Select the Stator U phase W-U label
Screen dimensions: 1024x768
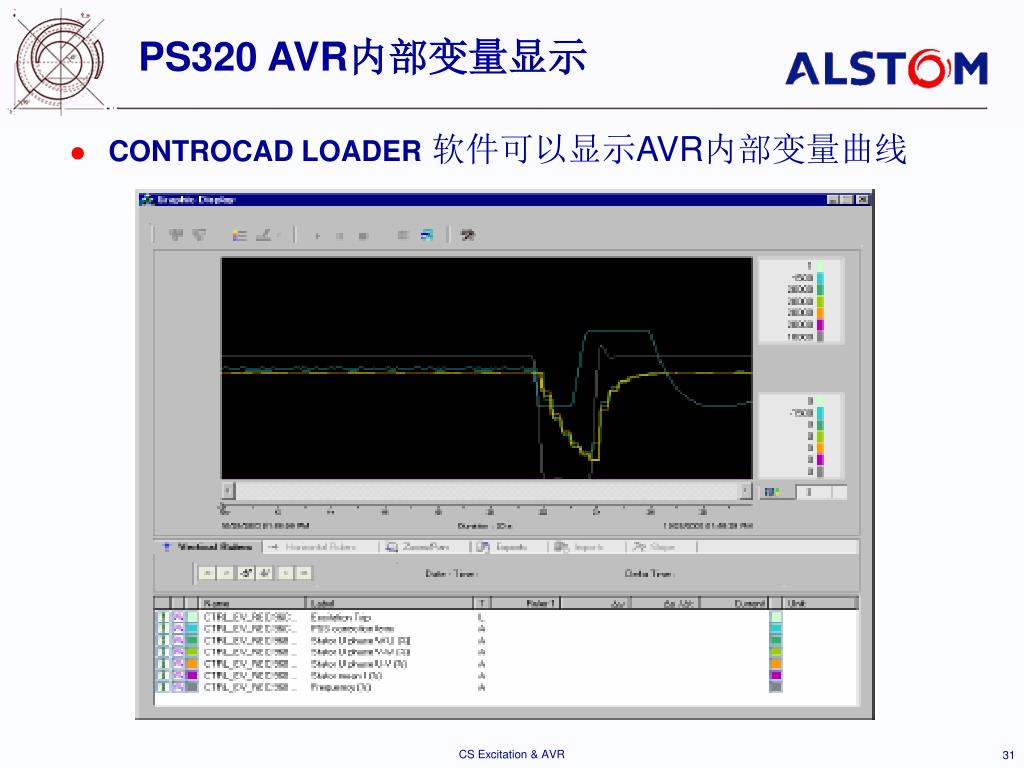click(x=360, y=641)
